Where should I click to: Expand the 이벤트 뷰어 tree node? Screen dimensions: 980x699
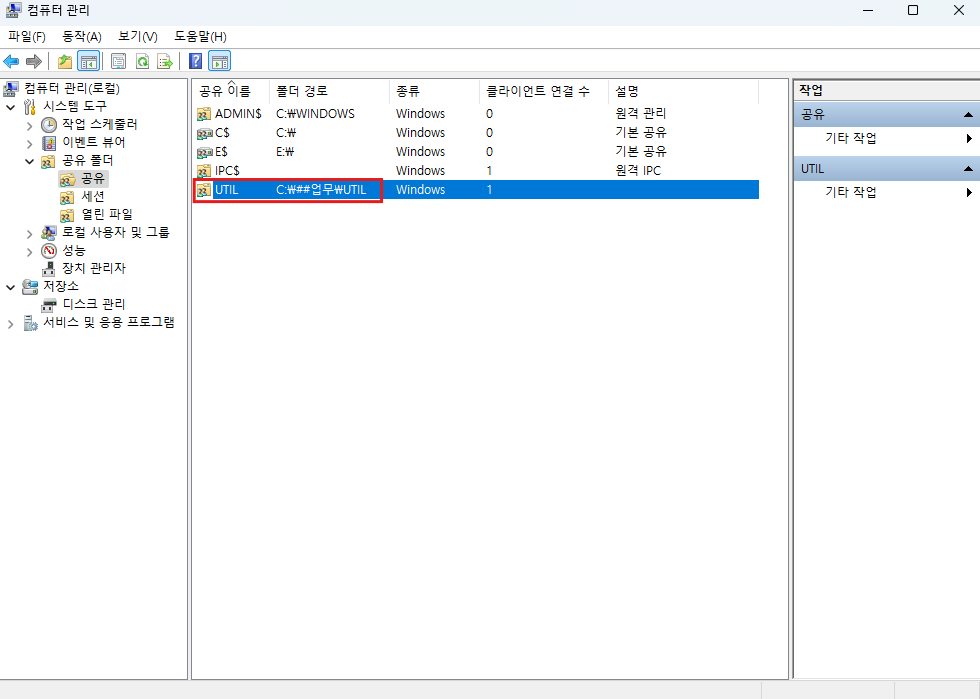coord(30,142)
